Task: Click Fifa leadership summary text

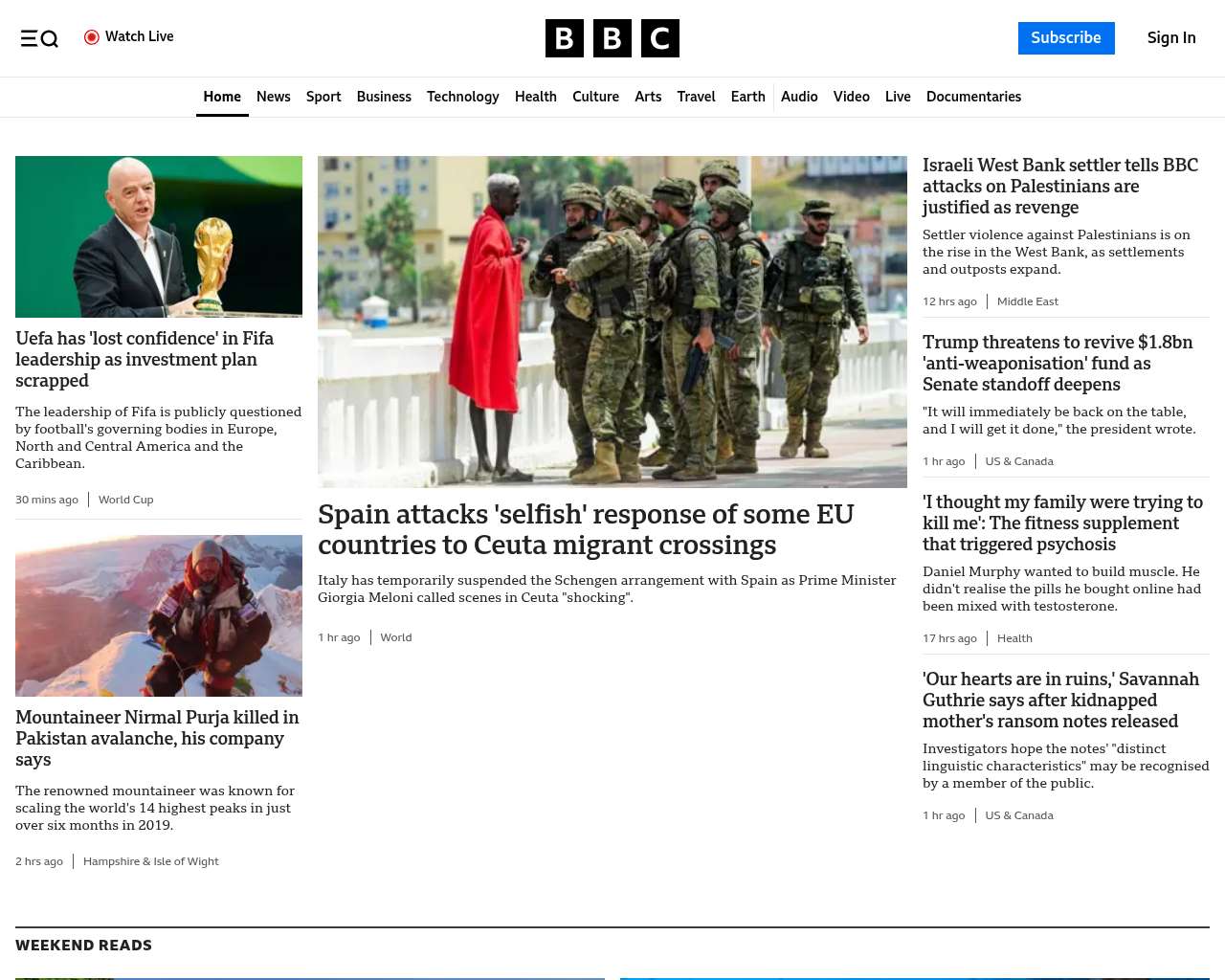Action: click(x=158, y=437)
